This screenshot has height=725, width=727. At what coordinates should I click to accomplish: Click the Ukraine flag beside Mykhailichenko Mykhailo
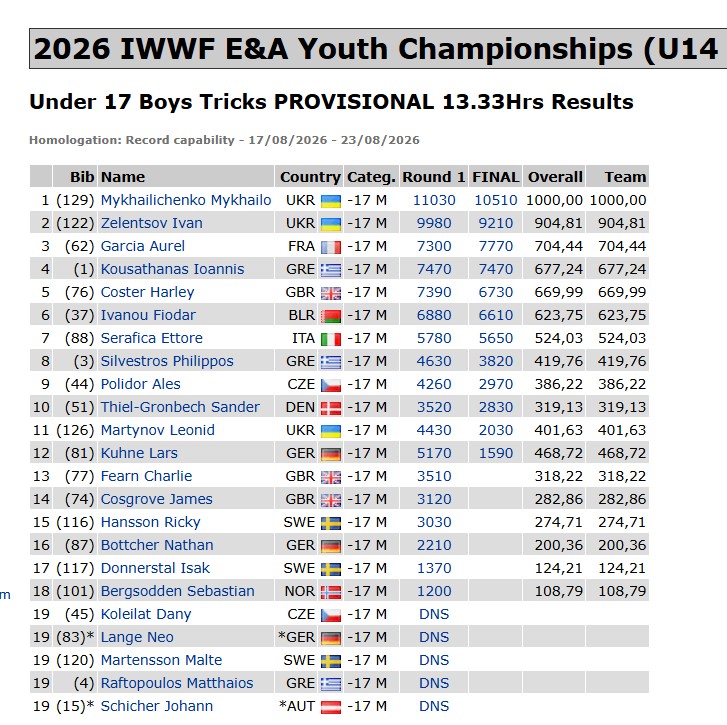331,201
